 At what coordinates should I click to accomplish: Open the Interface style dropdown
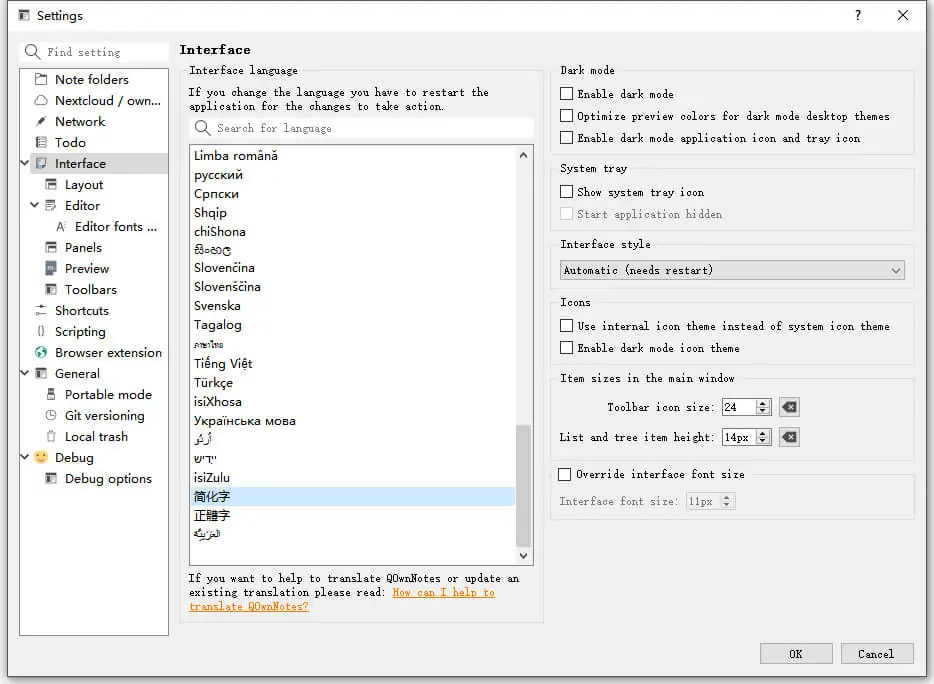pyautogui.click(x=731, y=269)
